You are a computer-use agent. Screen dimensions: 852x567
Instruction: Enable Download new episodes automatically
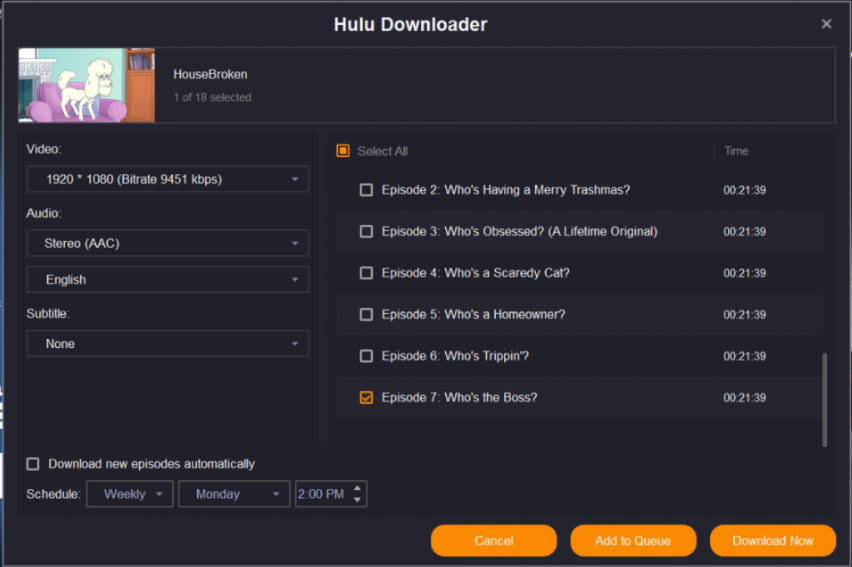(33, 464)
